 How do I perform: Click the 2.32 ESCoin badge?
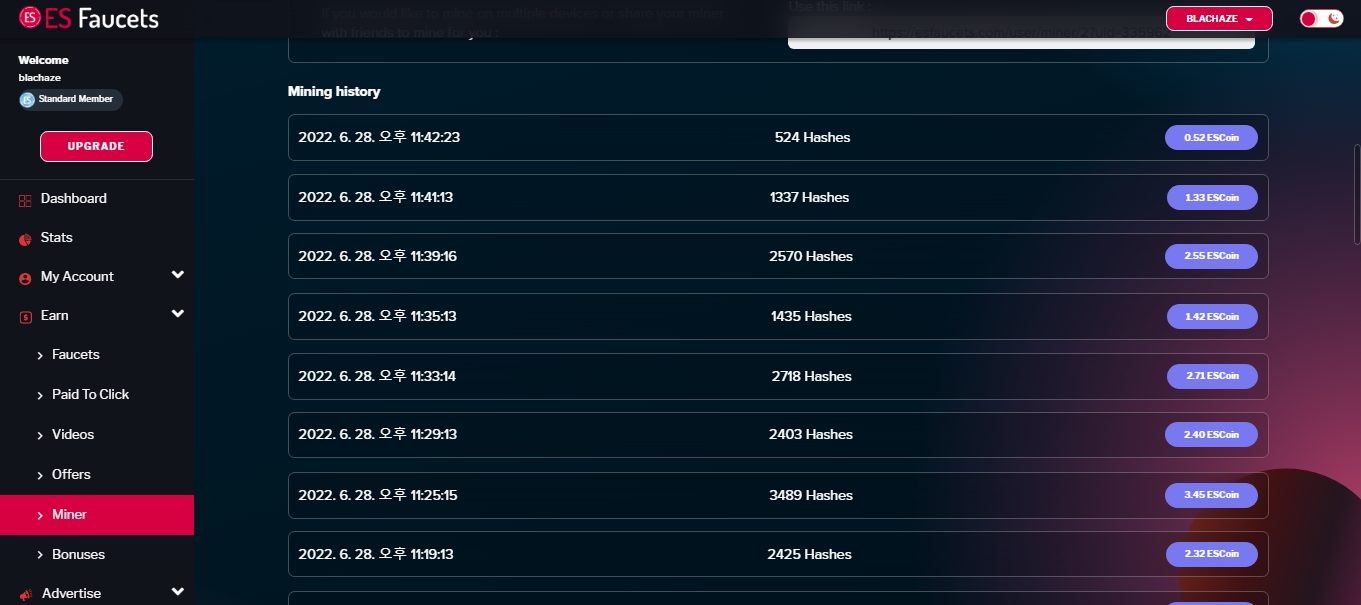coord(1211,554)
